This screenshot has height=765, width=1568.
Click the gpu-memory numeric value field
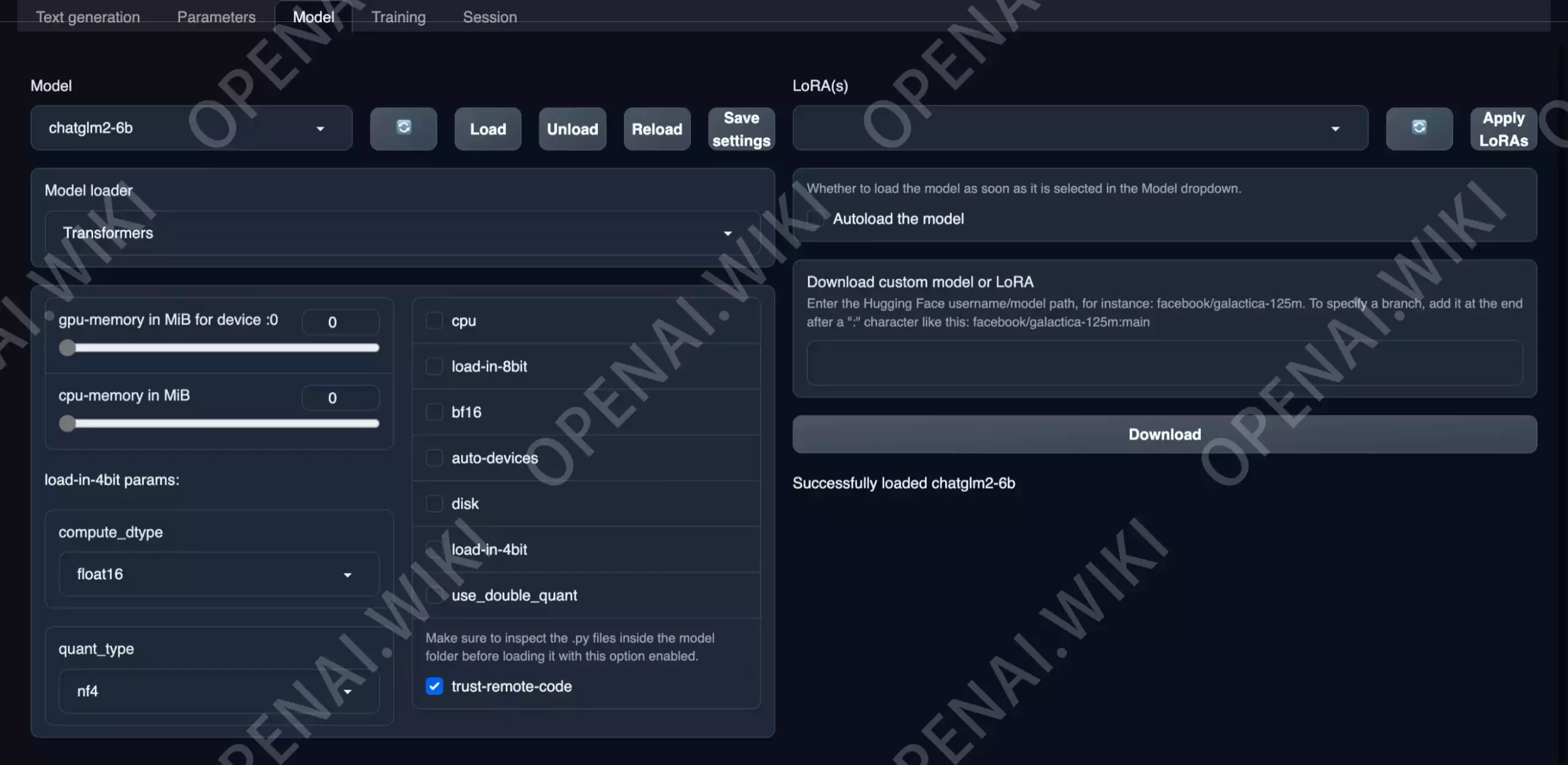point(341,322)
